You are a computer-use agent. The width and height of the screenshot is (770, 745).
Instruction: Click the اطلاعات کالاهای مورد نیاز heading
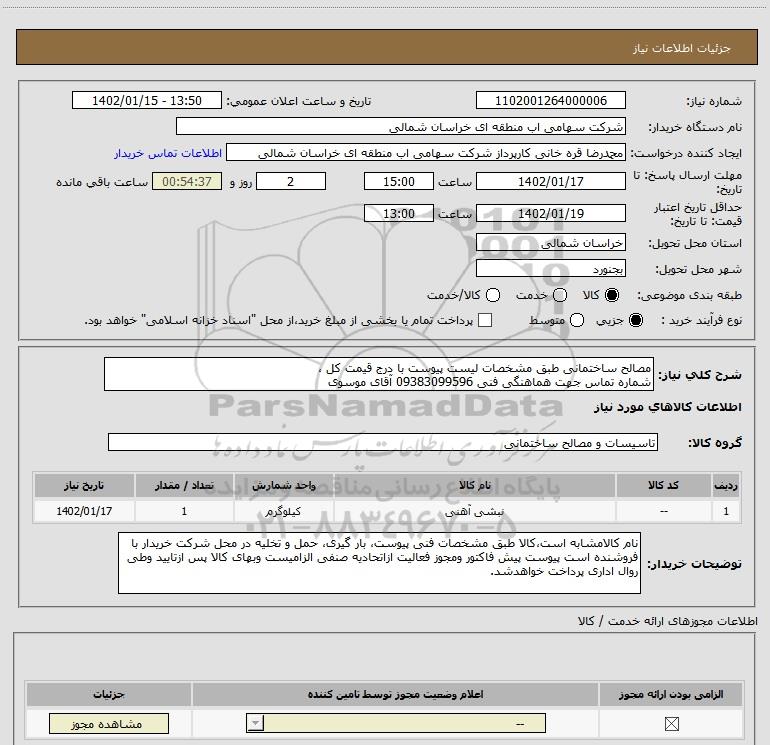667,407
